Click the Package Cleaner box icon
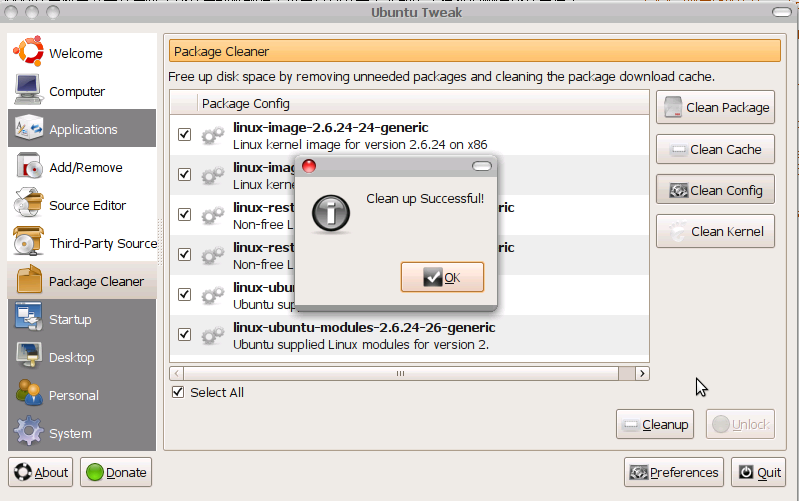This screenshot has height=501, width=799. [x=29, y=280]
